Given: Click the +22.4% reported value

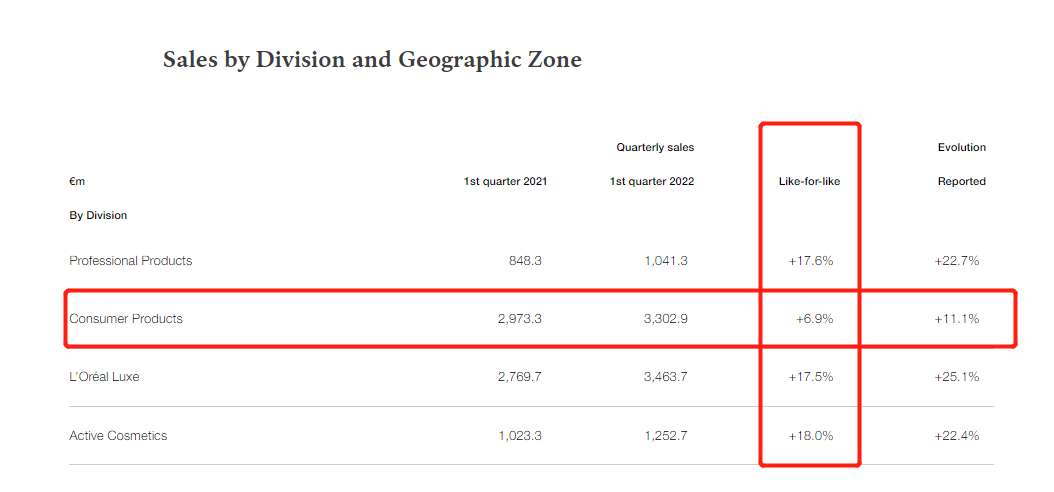Looking at the screenshot, I should click(x=957, y=436).
